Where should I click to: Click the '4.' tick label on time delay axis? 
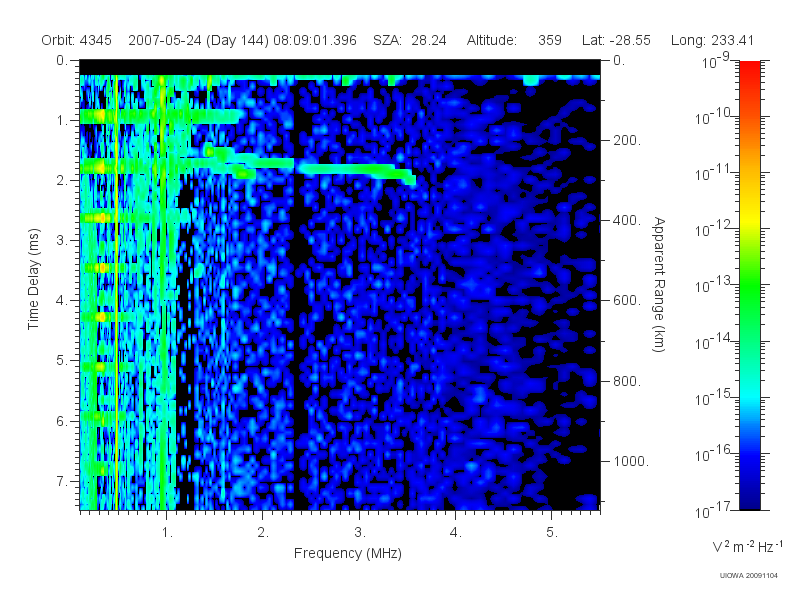click(62, 301)
